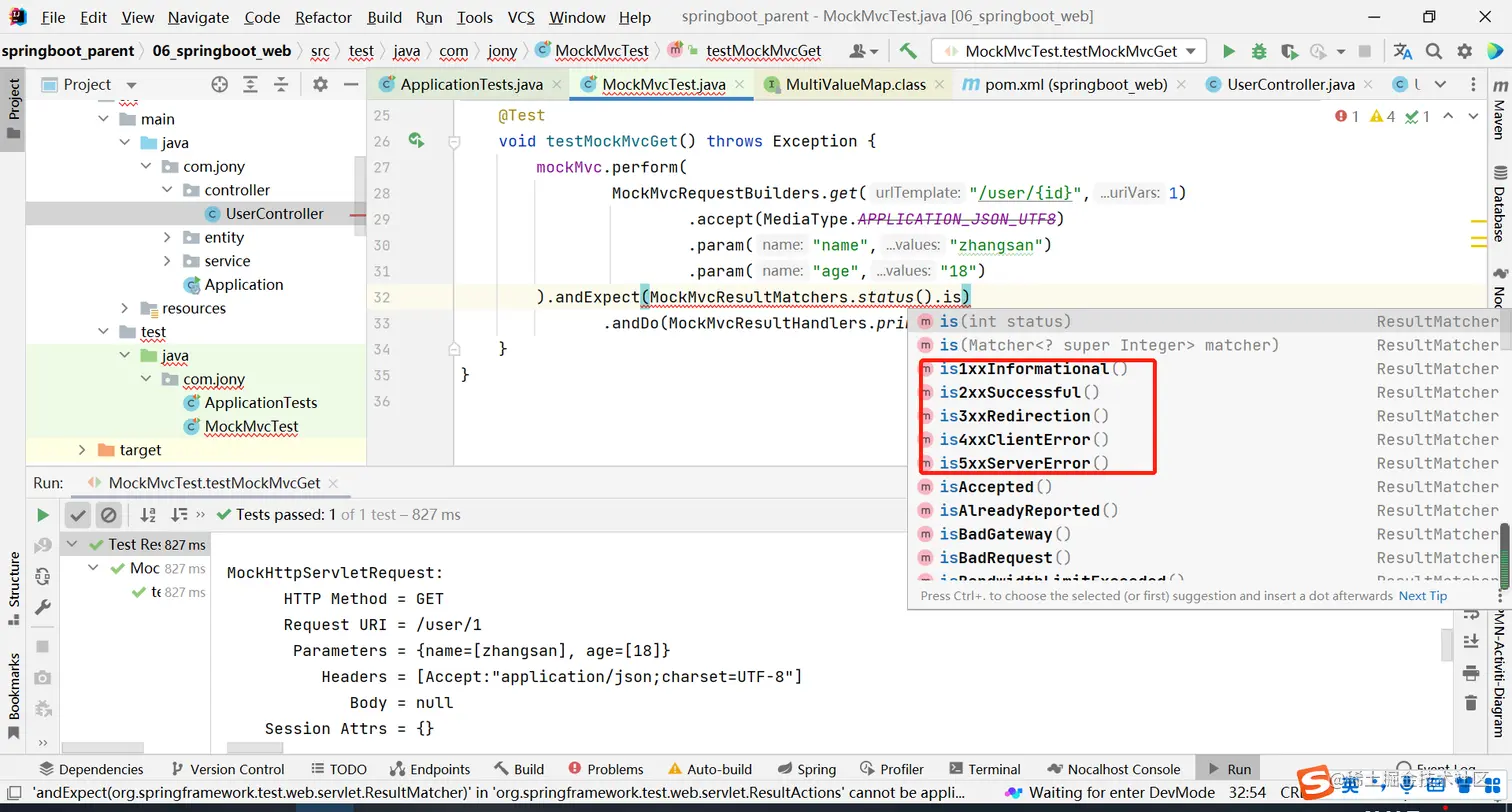Expand the target folder node

coord(83,450)
